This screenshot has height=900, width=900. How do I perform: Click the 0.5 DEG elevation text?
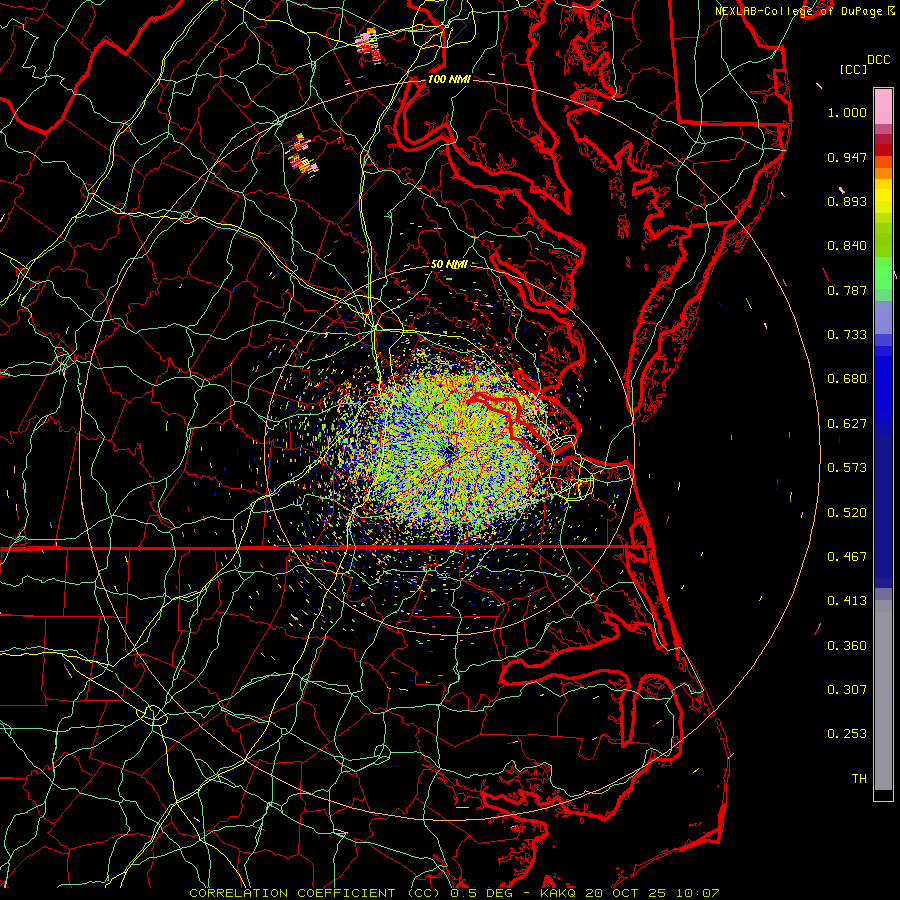click(481, 893)
